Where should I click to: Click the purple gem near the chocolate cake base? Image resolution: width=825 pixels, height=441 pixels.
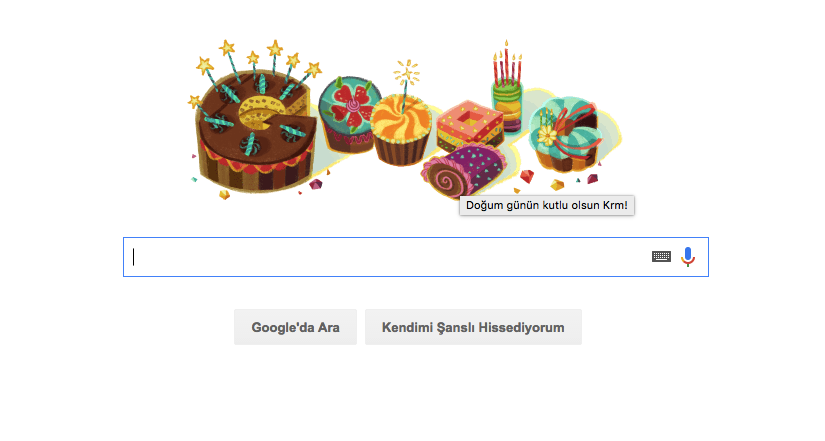[x=316, y=184]
